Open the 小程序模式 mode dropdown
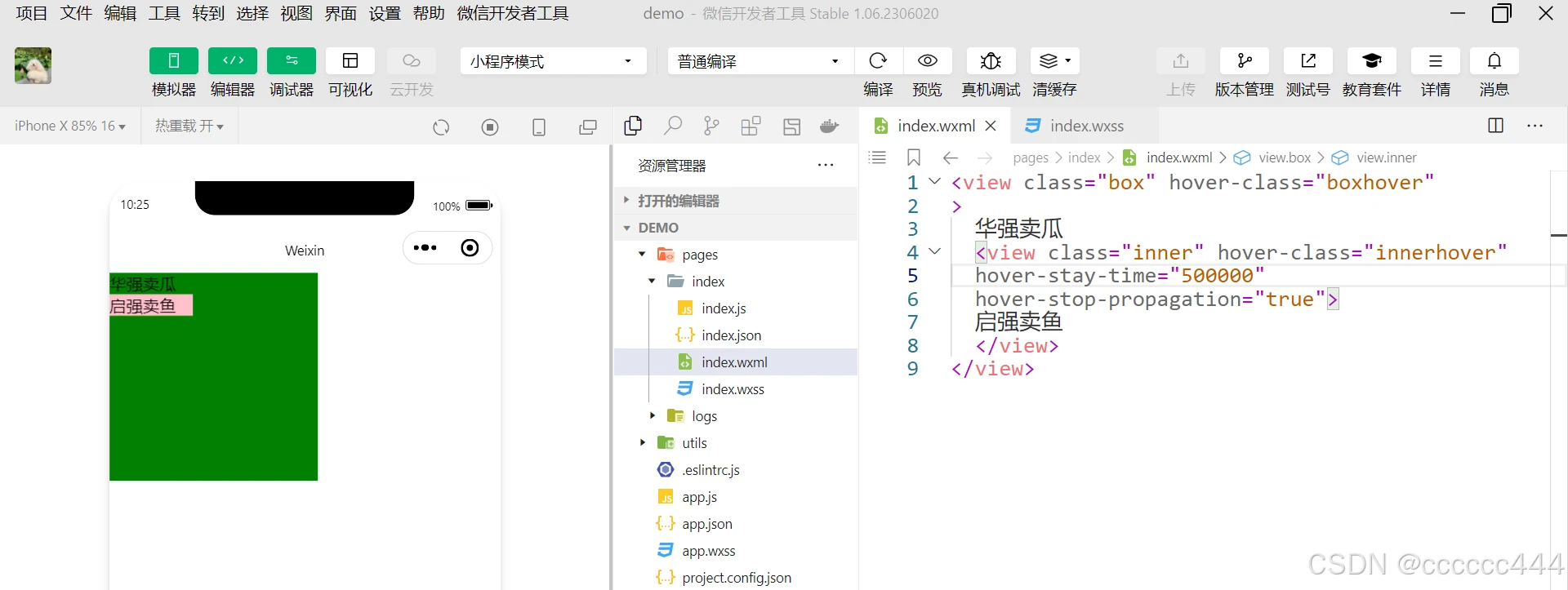The height and width of the screenshot is (590, 1568). pyautogui.click(x=553, y=61)
